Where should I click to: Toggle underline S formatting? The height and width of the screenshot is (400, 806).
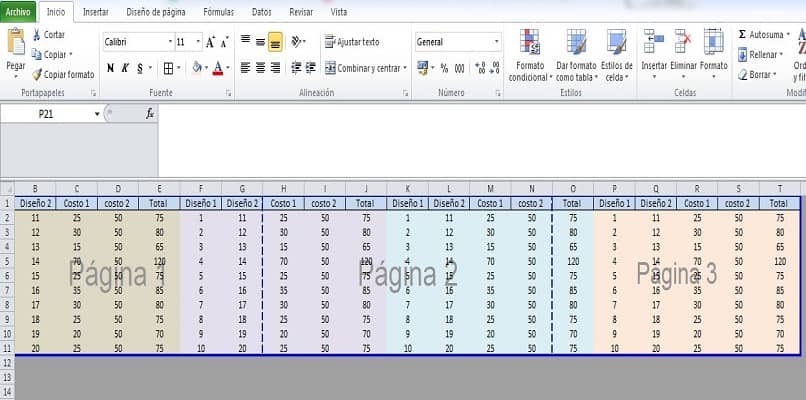click(x=140, y=68)
